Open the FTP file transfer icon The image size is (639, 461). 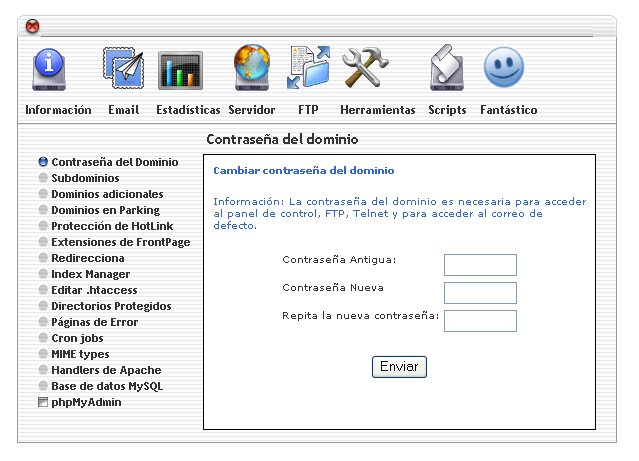click(x=308, y=67)
